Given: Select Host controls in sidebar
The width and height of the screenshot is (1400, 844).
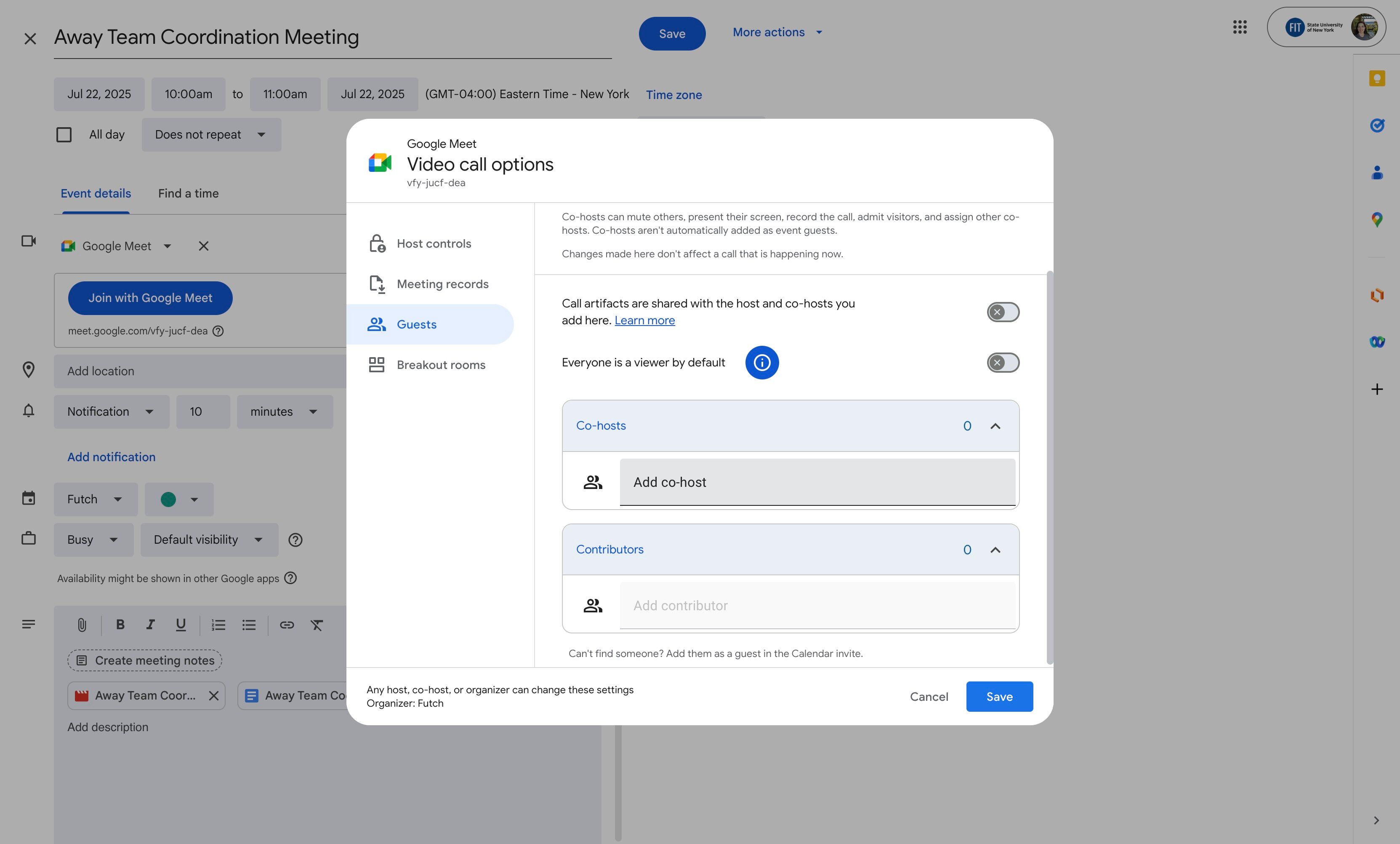Looking at the screenshot, I should tap(434, 244).
